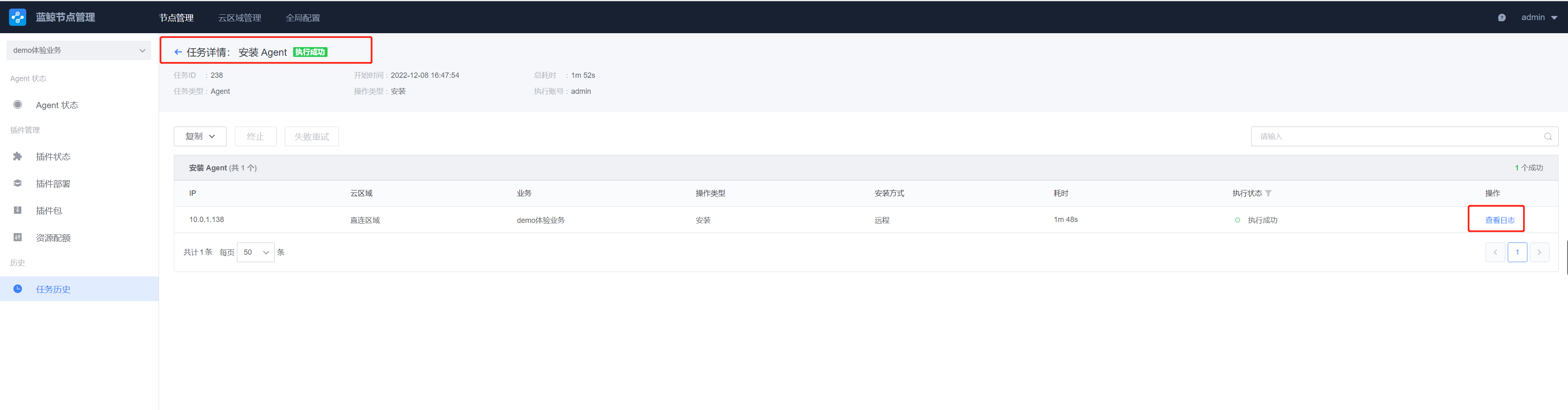Click the BlueKing logo icon
The width and height of the screenshot is (1568, 410).
pyautogui.click(x=18, y=18)
